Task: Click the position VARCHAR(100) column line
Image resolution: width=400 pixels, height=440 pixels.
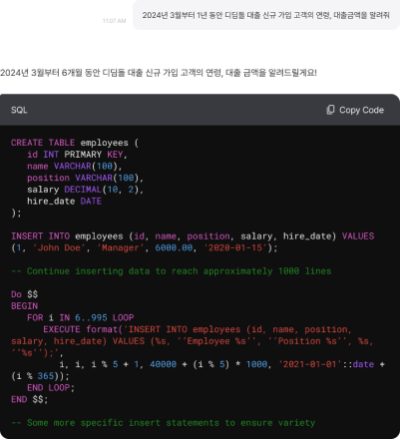Action: point(85,178)
